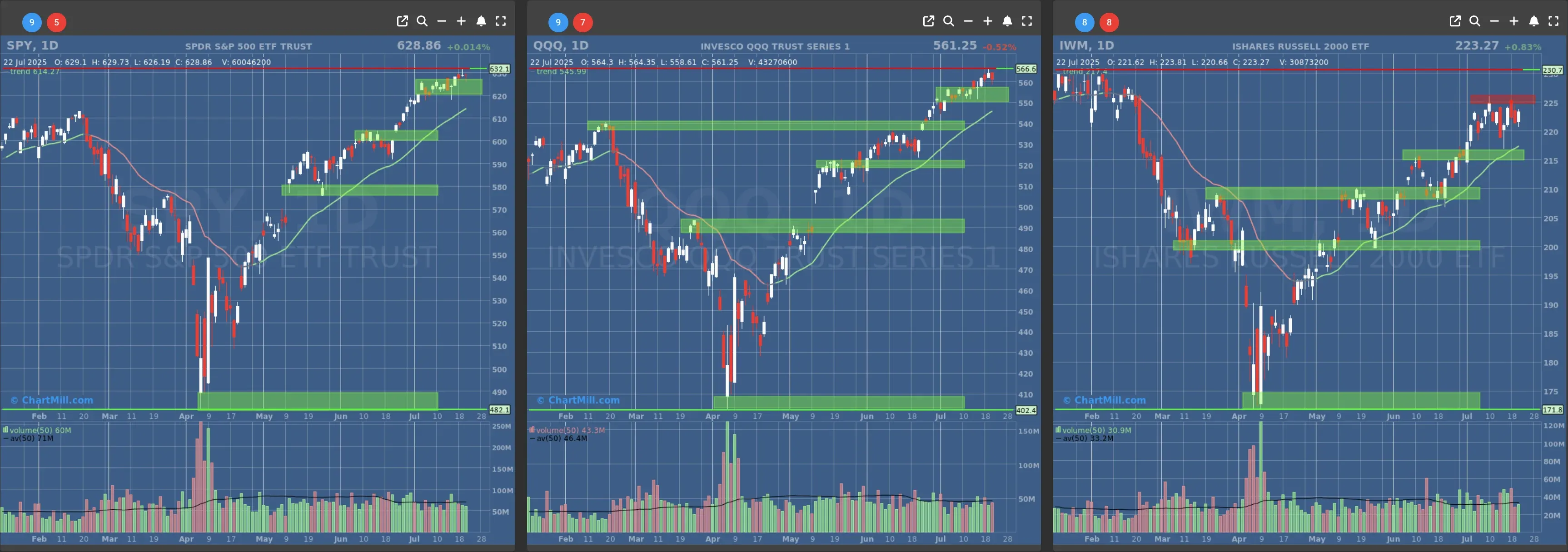
Task: Expand IWM chart to fullscreen
Action: click(1553, 21)
